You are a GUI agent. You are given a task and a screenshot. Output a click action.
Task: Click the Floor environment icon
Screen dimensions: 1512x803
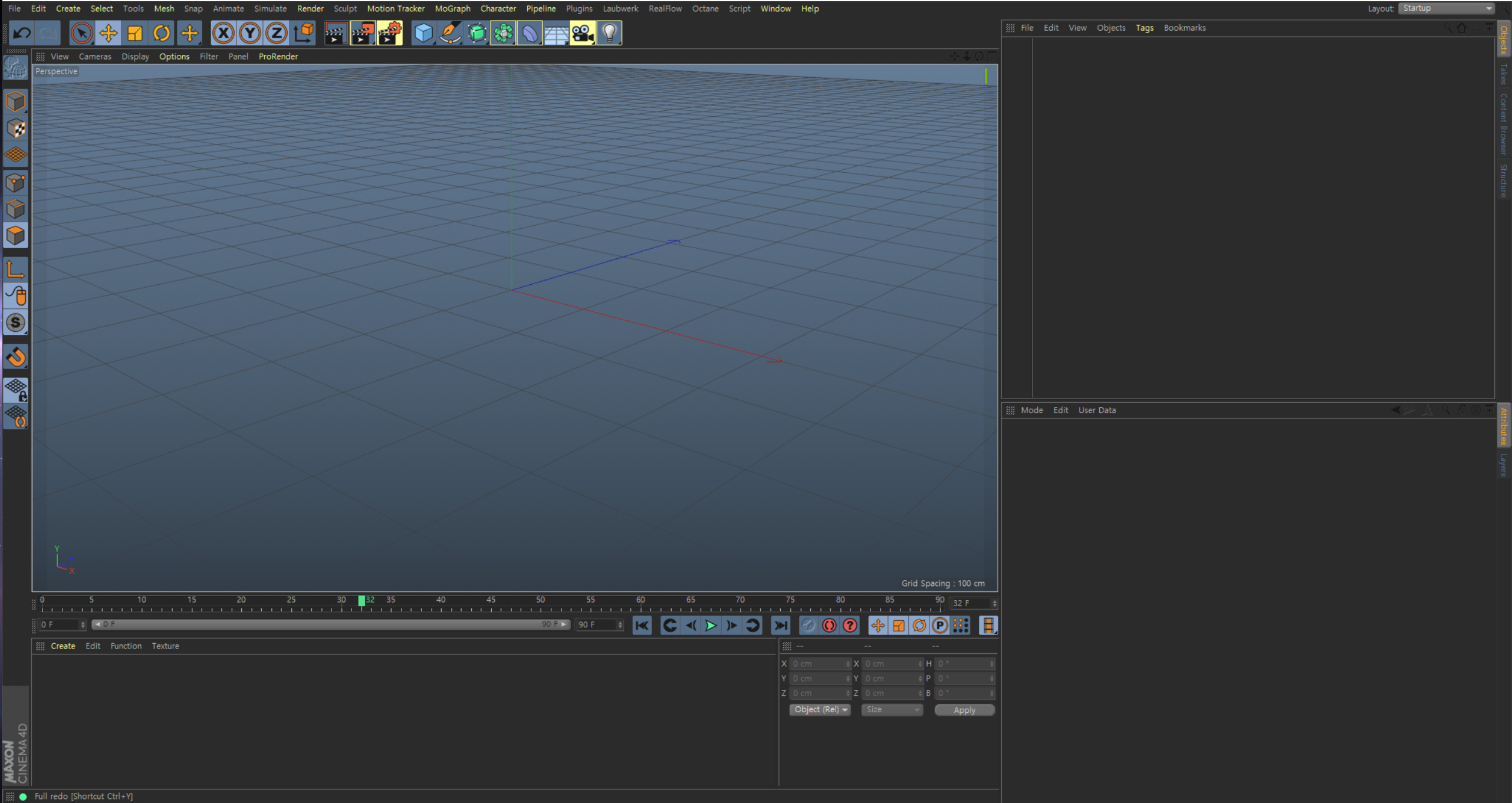coord(556,33)
